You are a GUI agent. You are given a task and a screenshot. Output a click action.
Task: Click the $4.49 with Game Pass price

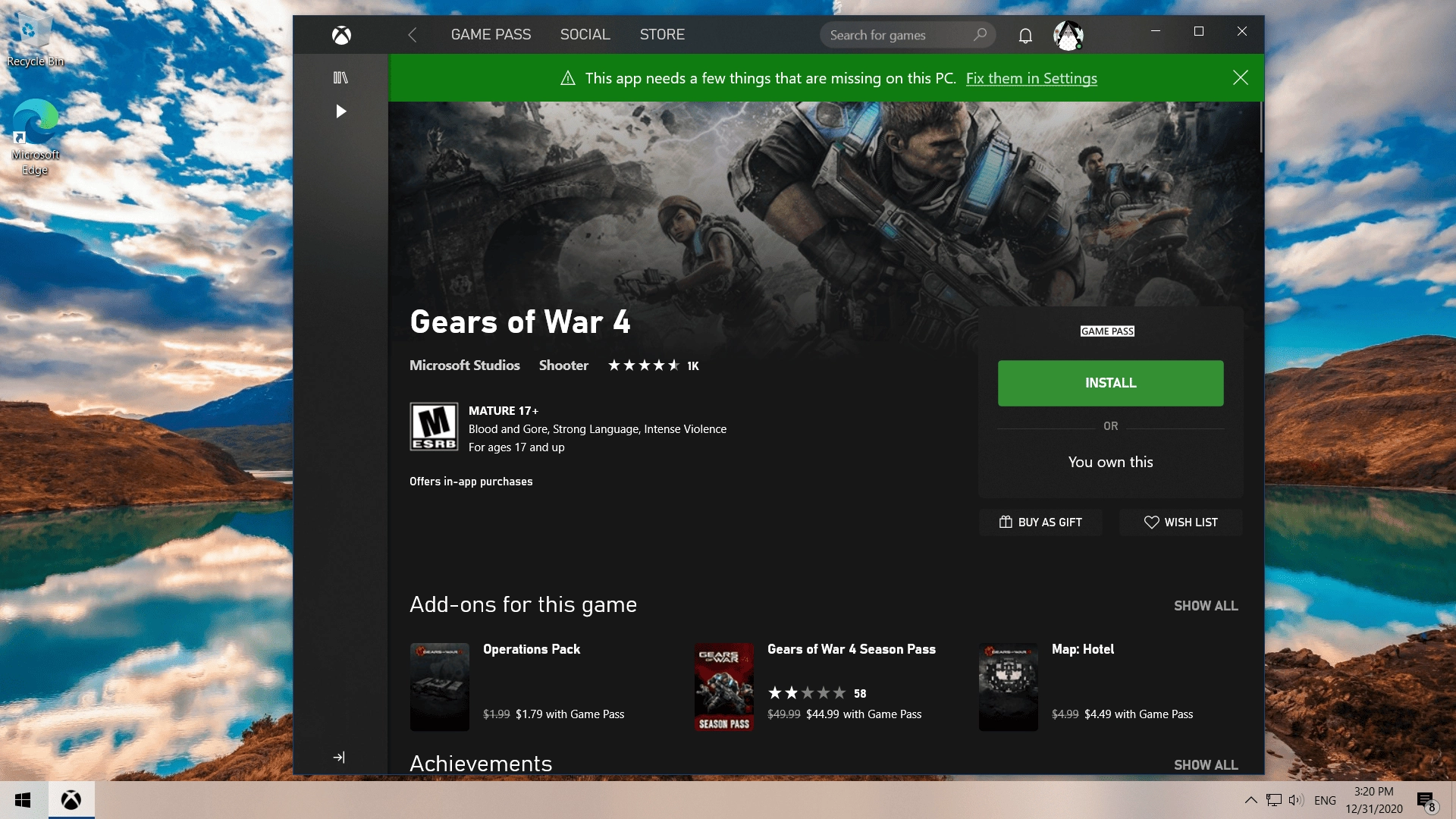coord(1138,714)
